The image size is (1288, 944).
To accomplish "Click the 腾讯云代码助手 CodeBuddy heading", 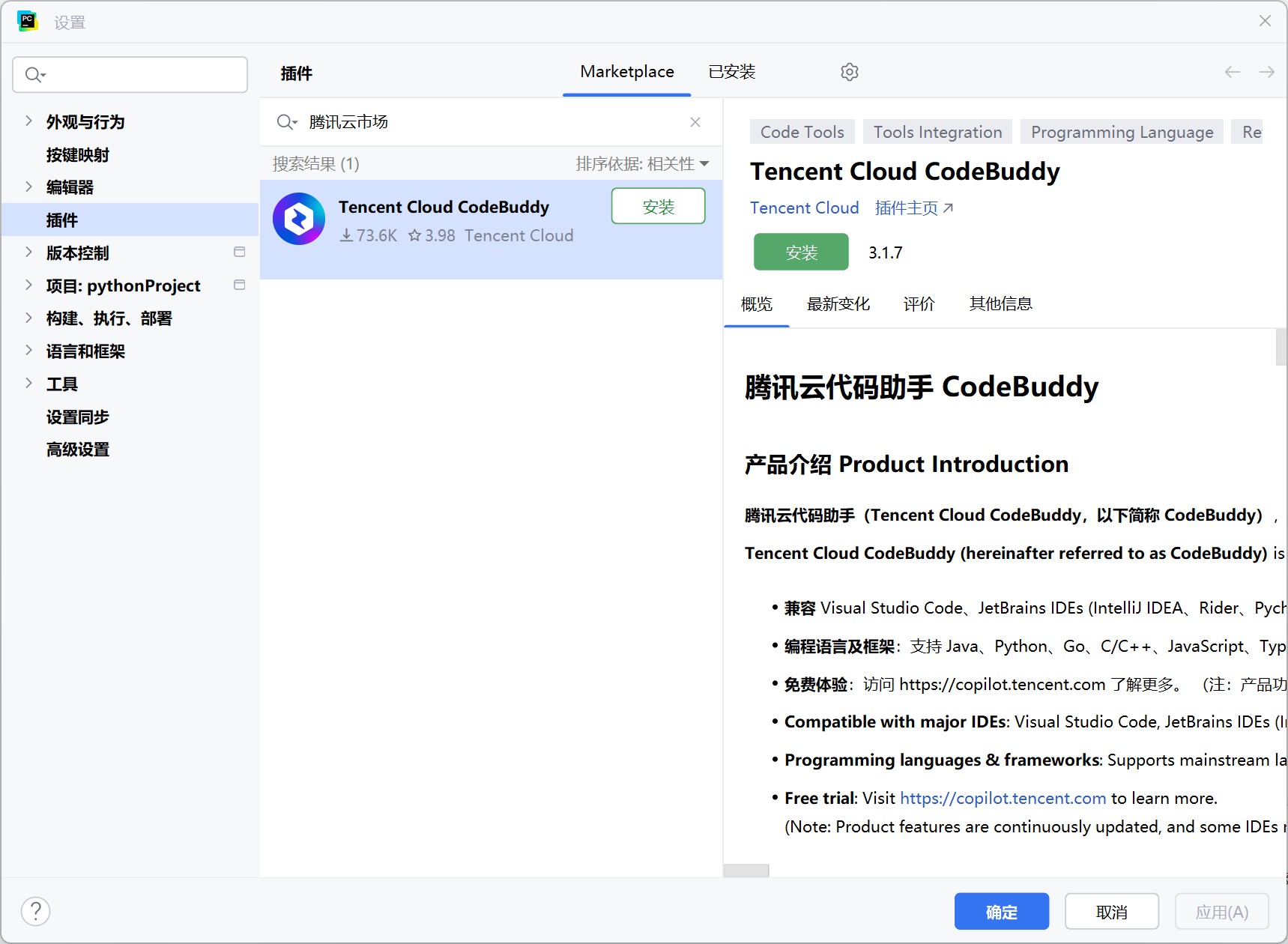I will 922,387.
